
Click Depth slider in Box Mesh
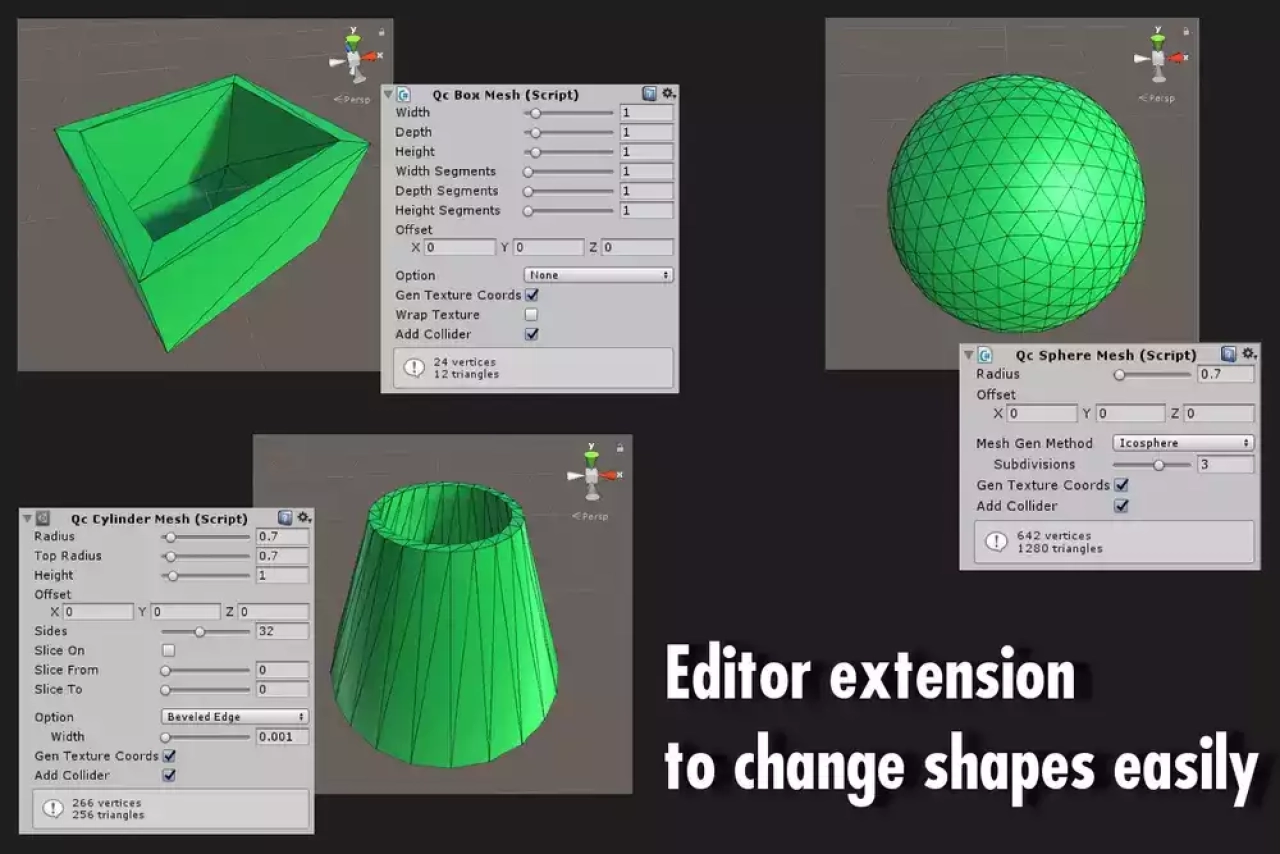pos(570,132)
